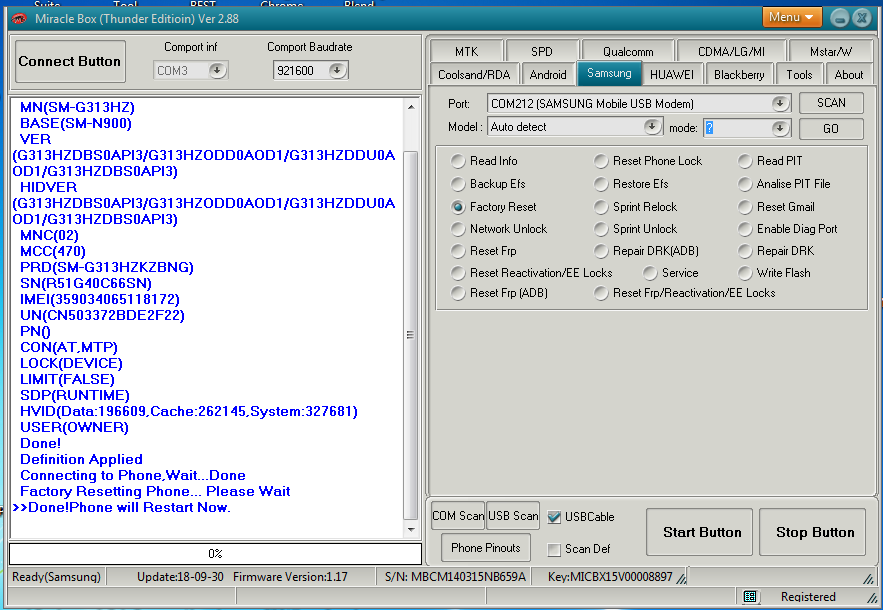883x610 pixels.
Task: Switch to the MTK tab
Action: click(x=466, y=52)
